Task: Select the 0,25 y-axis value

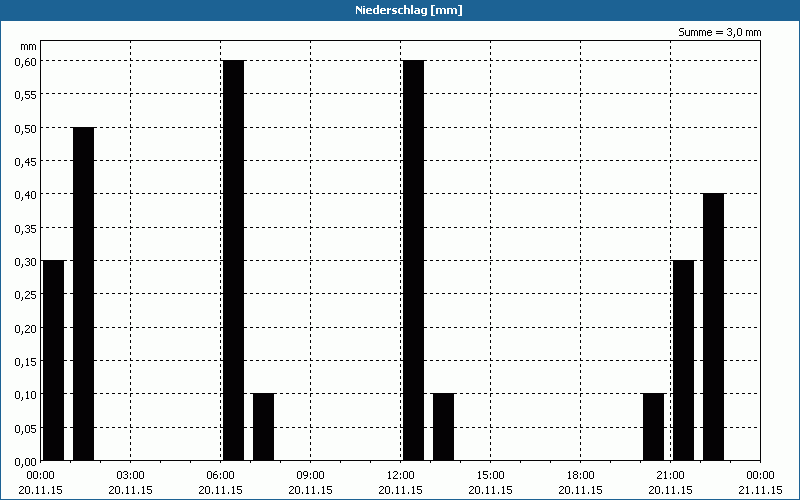Action: [x=26, y=294]
